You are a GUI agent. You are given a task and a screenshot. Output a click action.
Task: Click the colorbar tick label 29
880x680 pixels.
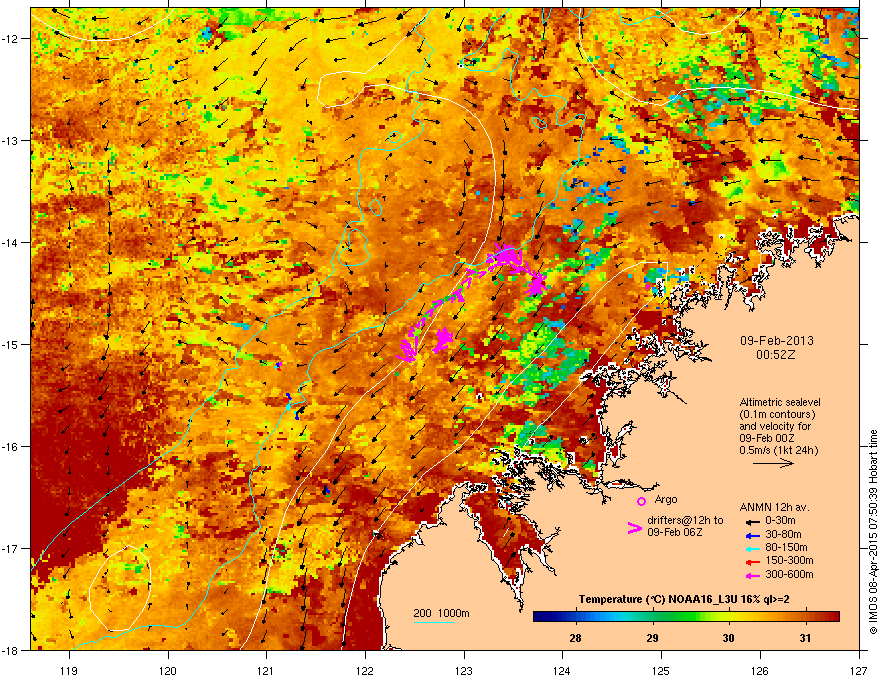pyautogui.click(x=652, y=638)
